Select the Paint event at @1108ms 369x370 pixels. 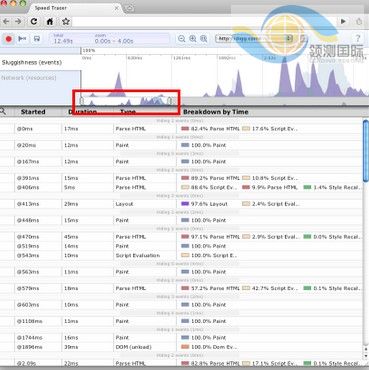tap(182, 321)
